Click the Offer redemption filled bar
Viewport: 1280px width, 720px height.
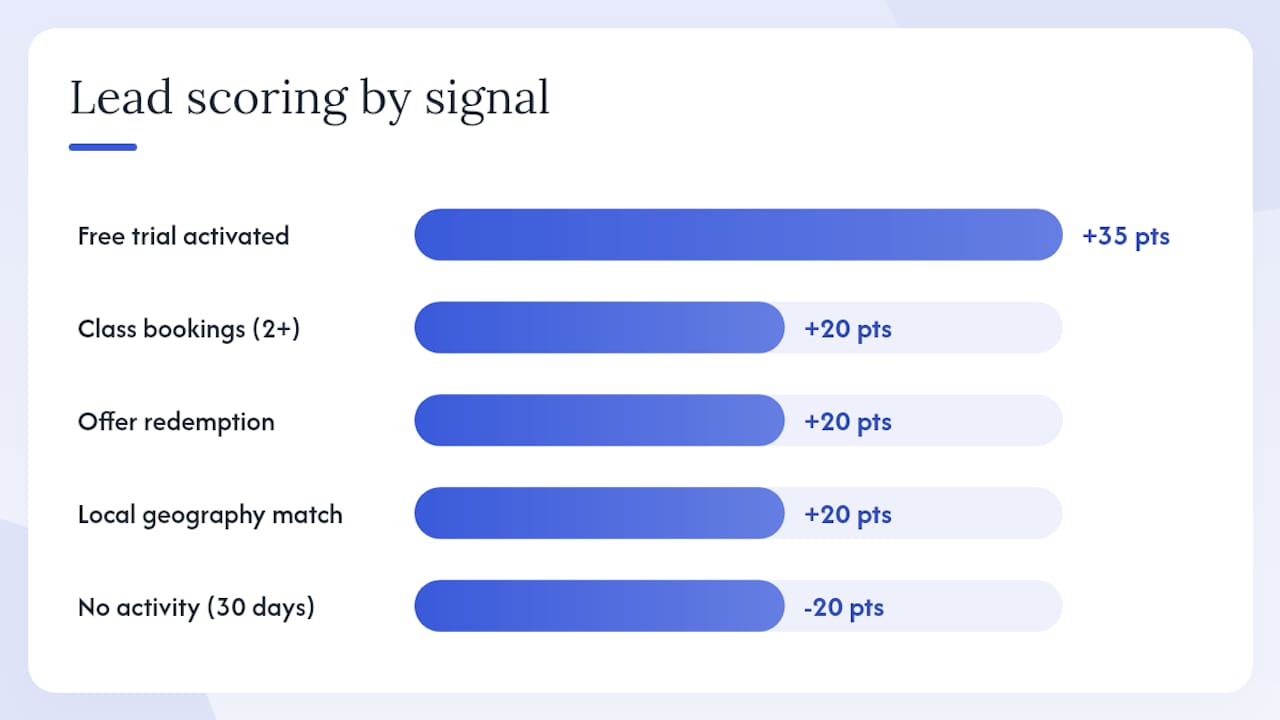coord(599,420)
